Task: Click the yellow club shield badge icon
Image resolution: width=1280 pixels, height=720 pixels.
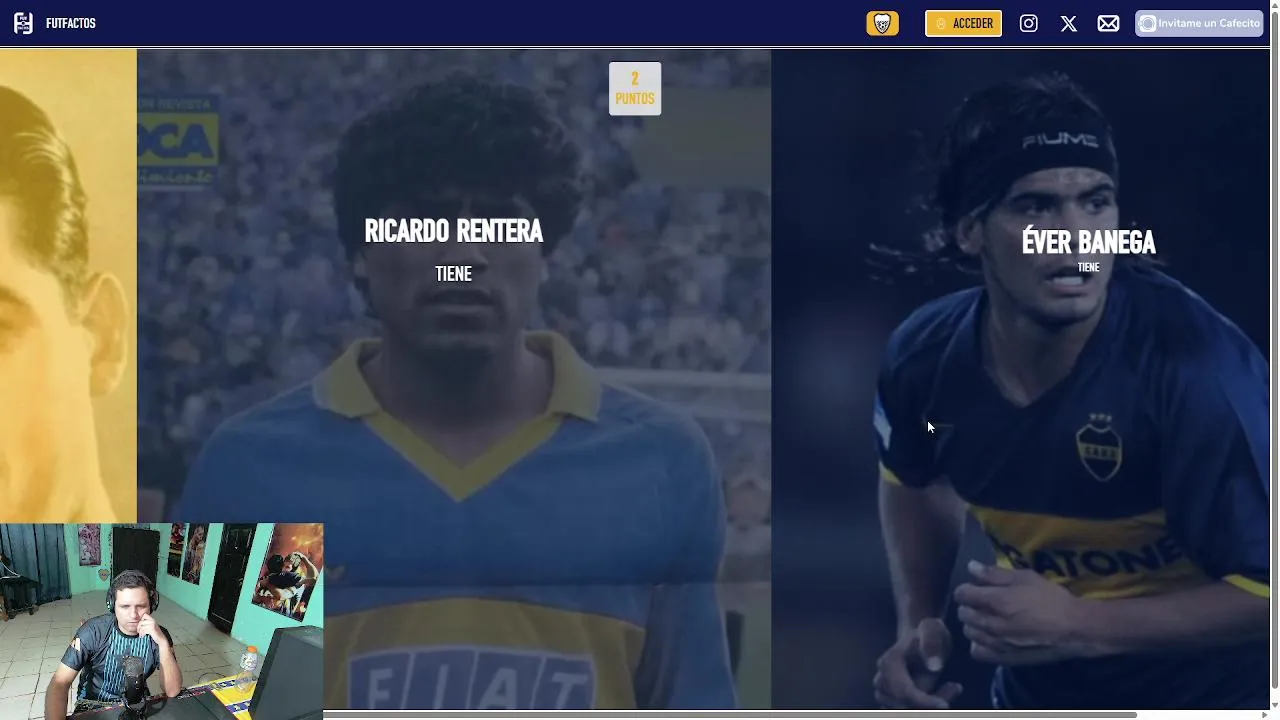Action: (x=882, y=23)
